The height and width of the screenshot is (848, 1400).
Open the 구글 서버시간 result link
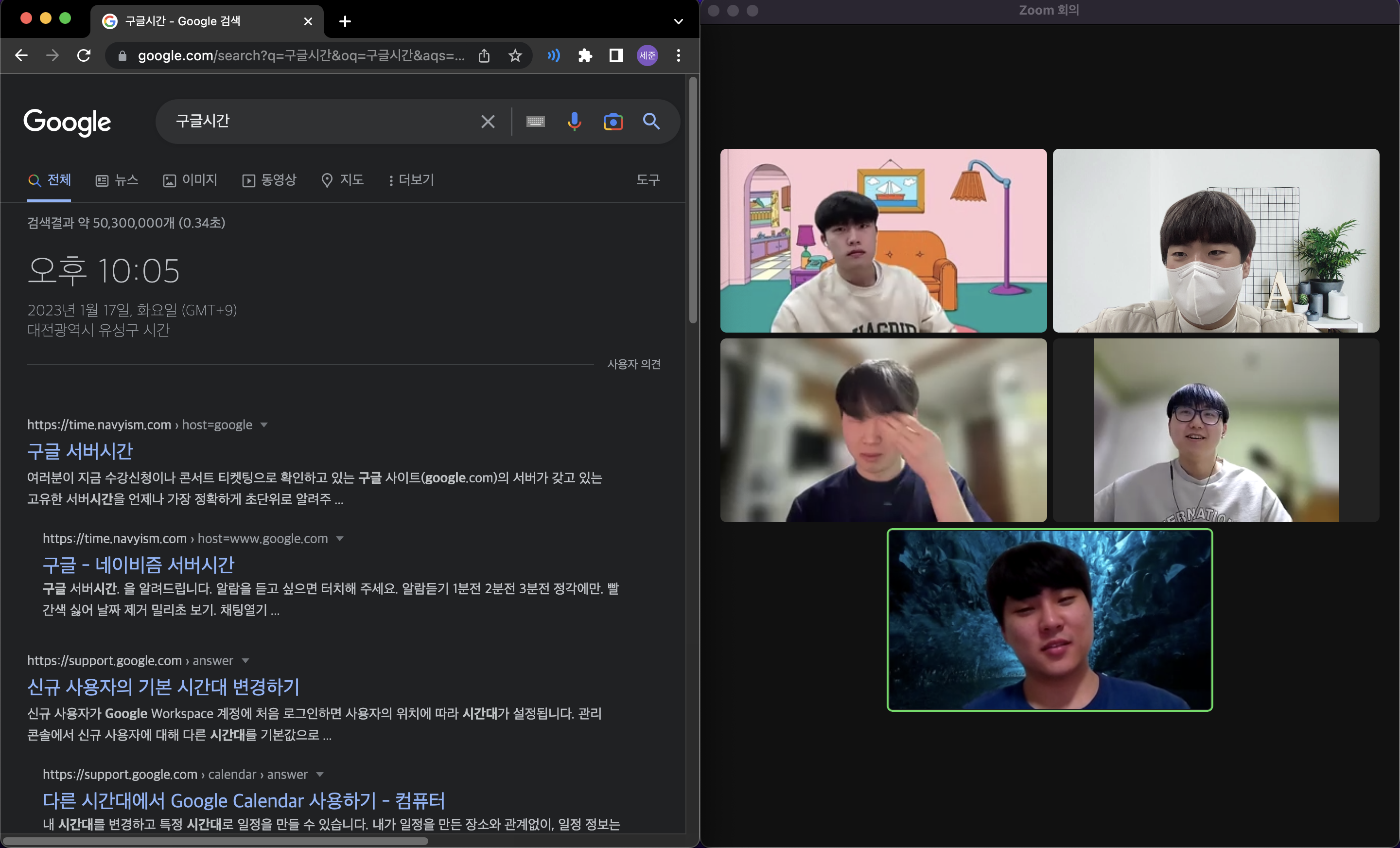pyautogui.click(x=80, y=451)
